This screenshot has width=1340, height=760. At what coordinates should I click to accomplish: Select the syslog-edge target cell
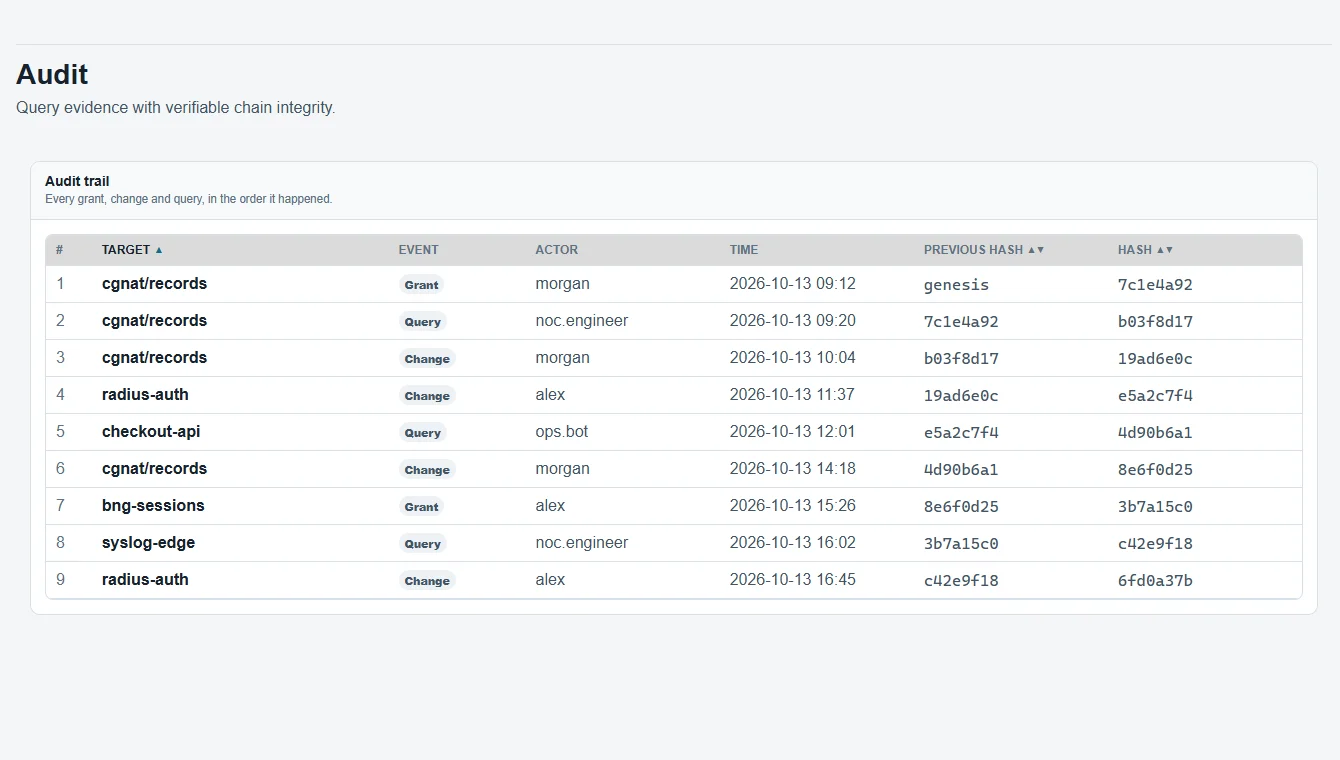(148, 543)
